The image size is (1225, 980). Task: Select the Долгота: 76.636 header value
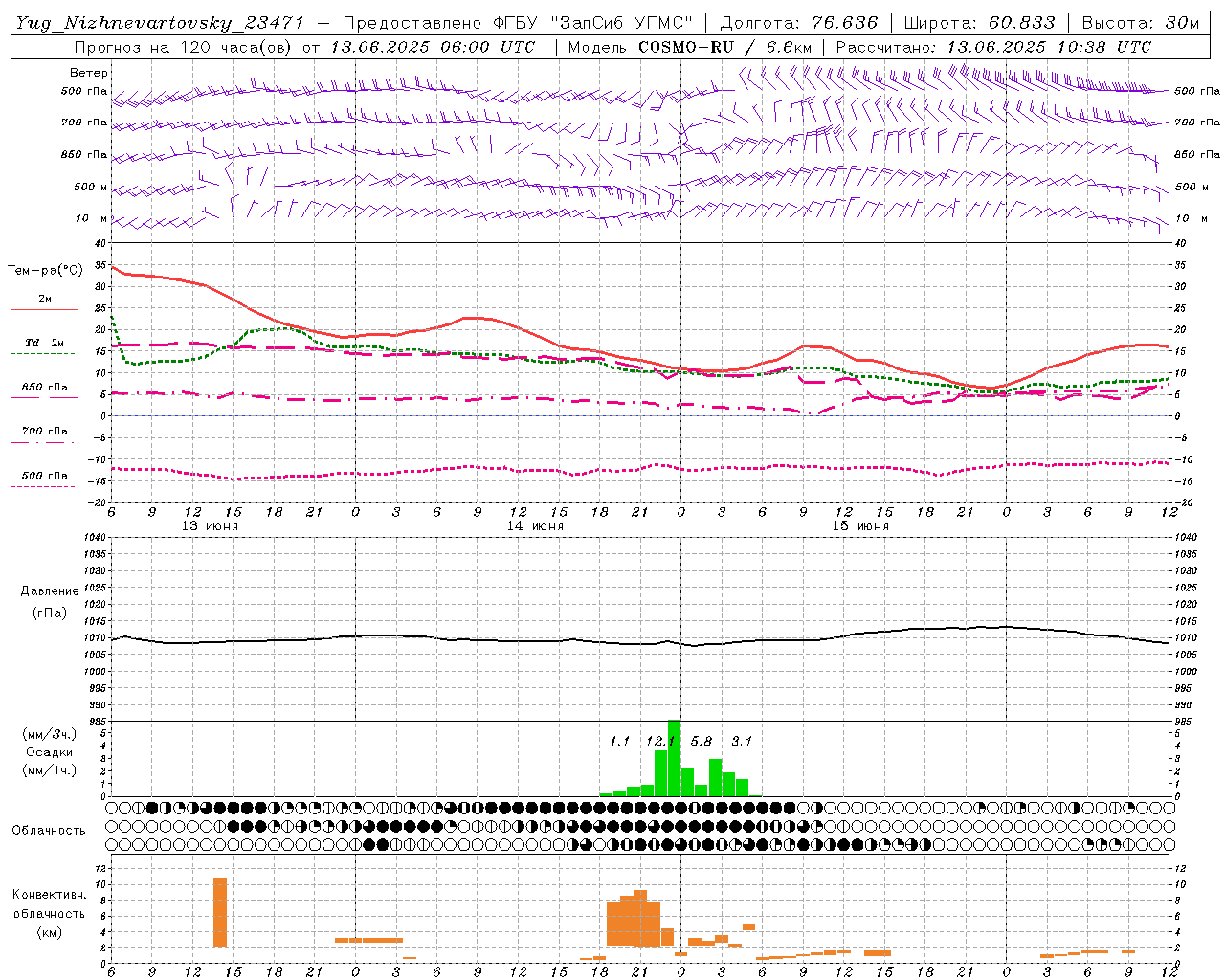(x=798, y=23)
